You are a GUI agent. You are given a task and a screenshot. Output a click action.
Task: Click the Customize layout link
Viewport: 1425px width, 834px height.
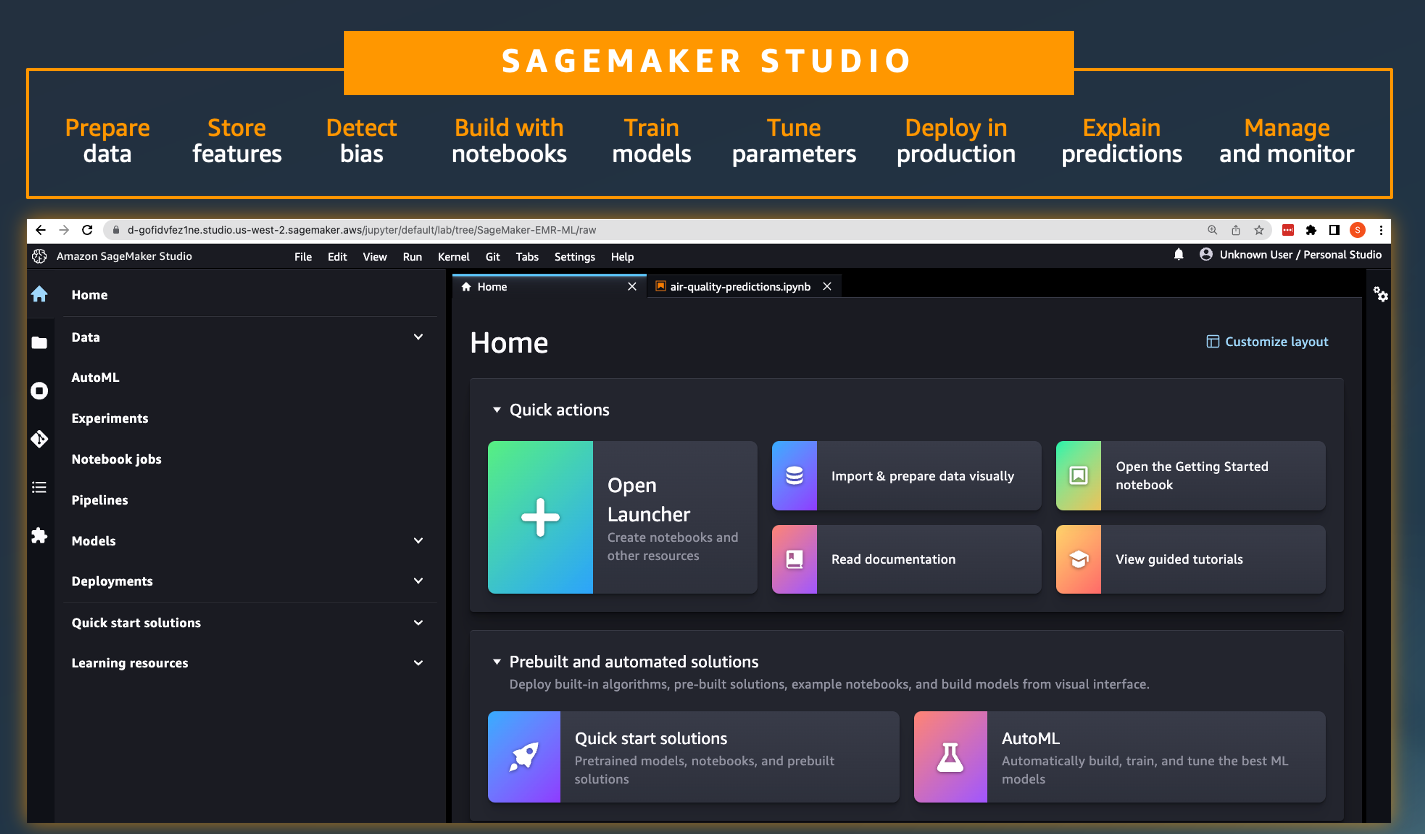pos(1267,342)
